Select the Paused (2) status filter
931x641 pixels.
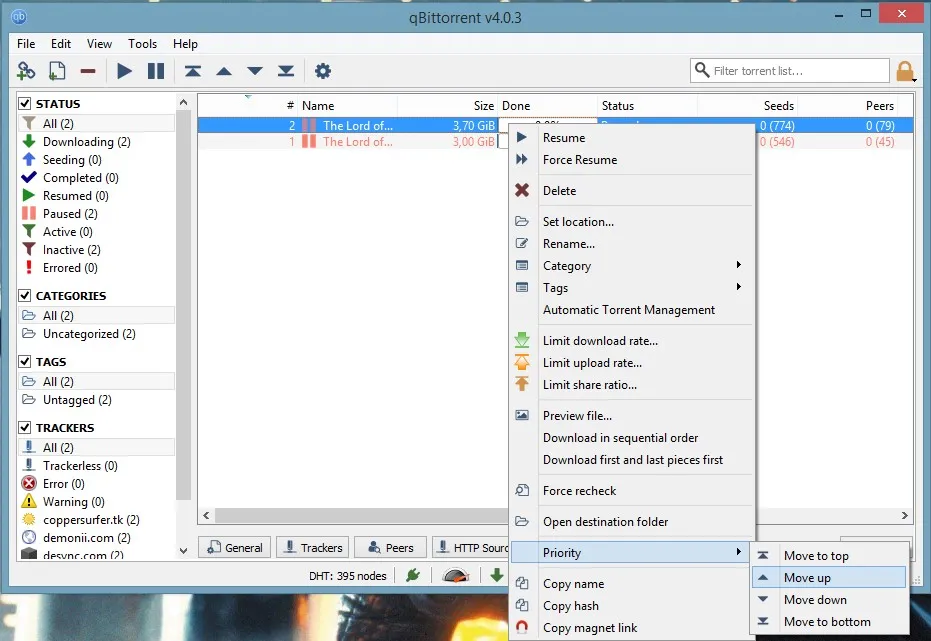[70, 214]
